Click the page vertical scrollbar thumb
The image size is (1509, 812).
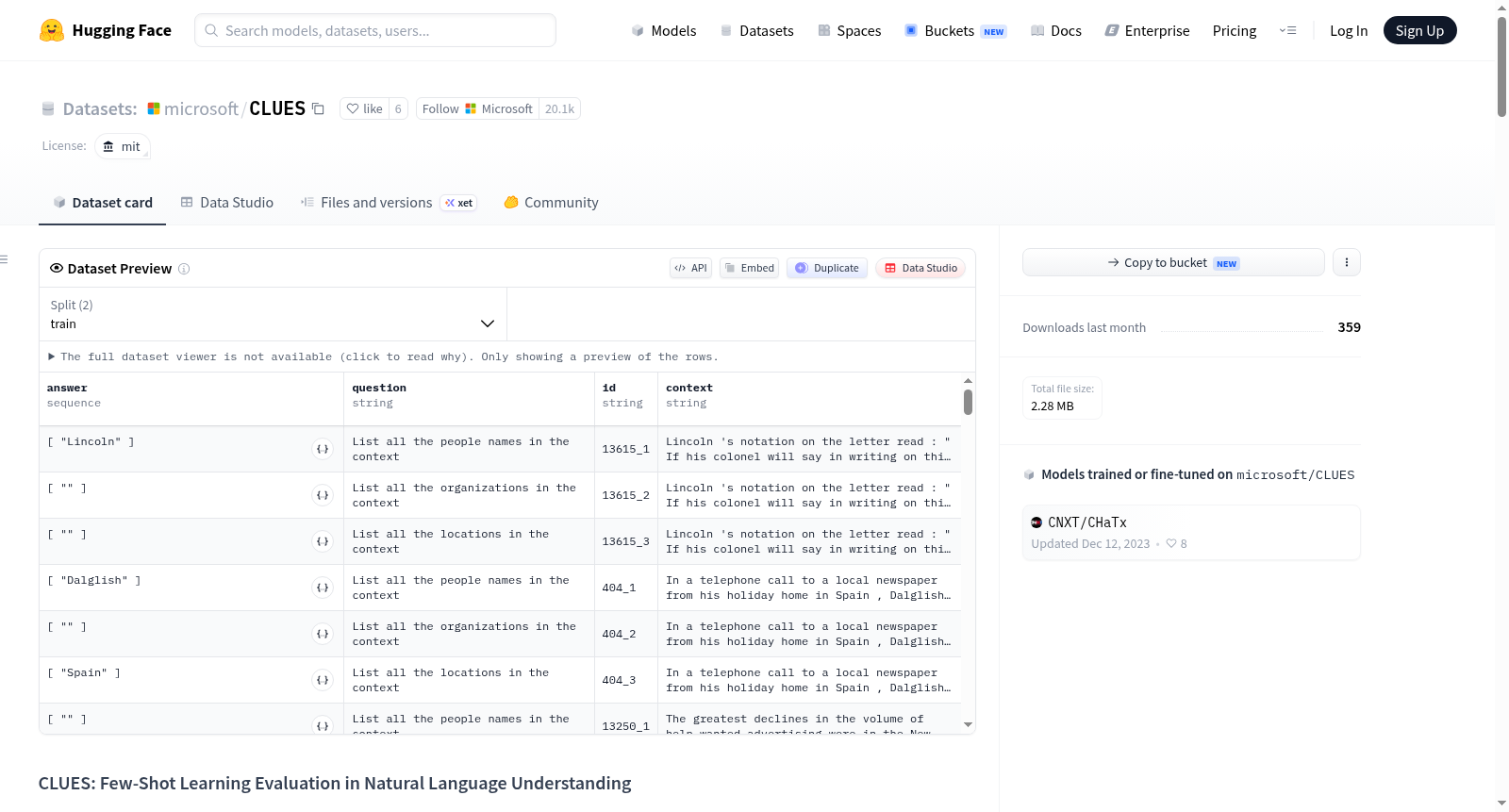tap(1501, 66)
